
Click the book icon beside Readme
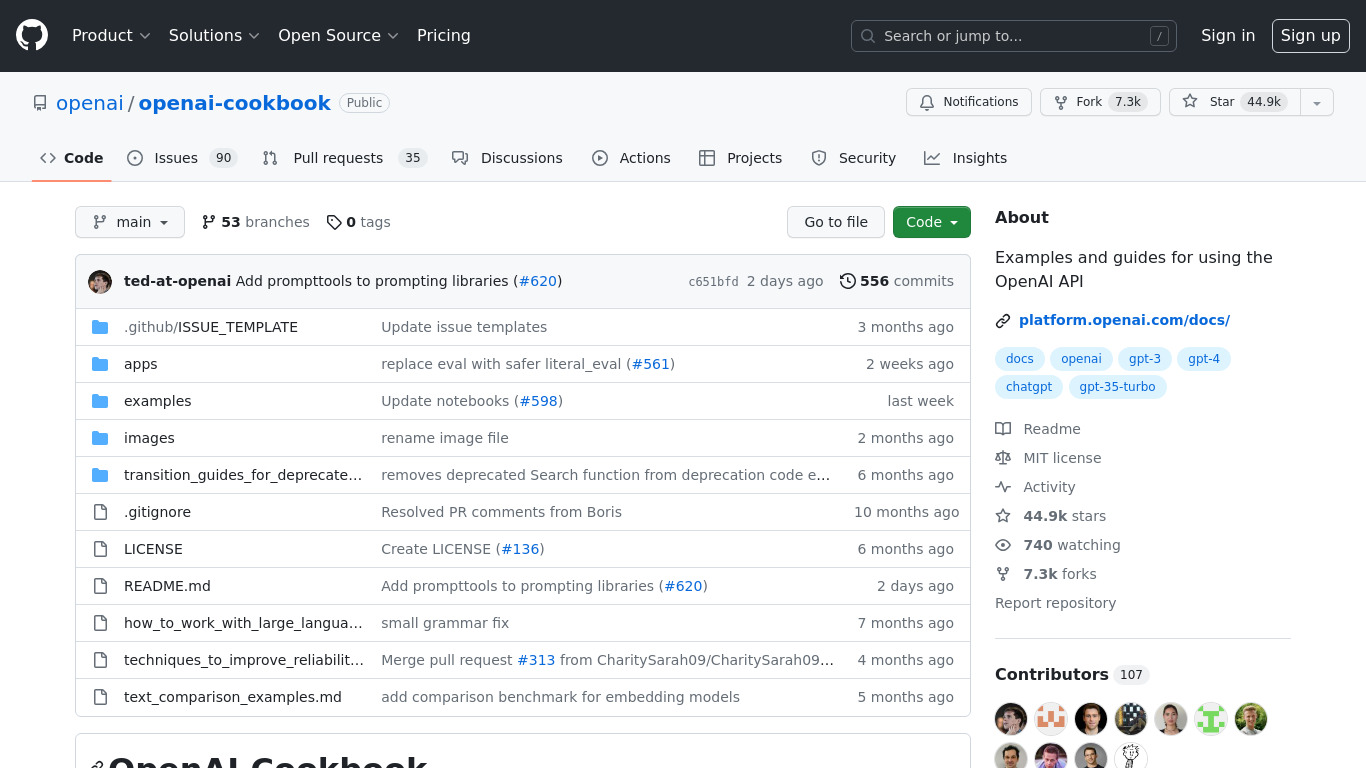(1003, 429)
